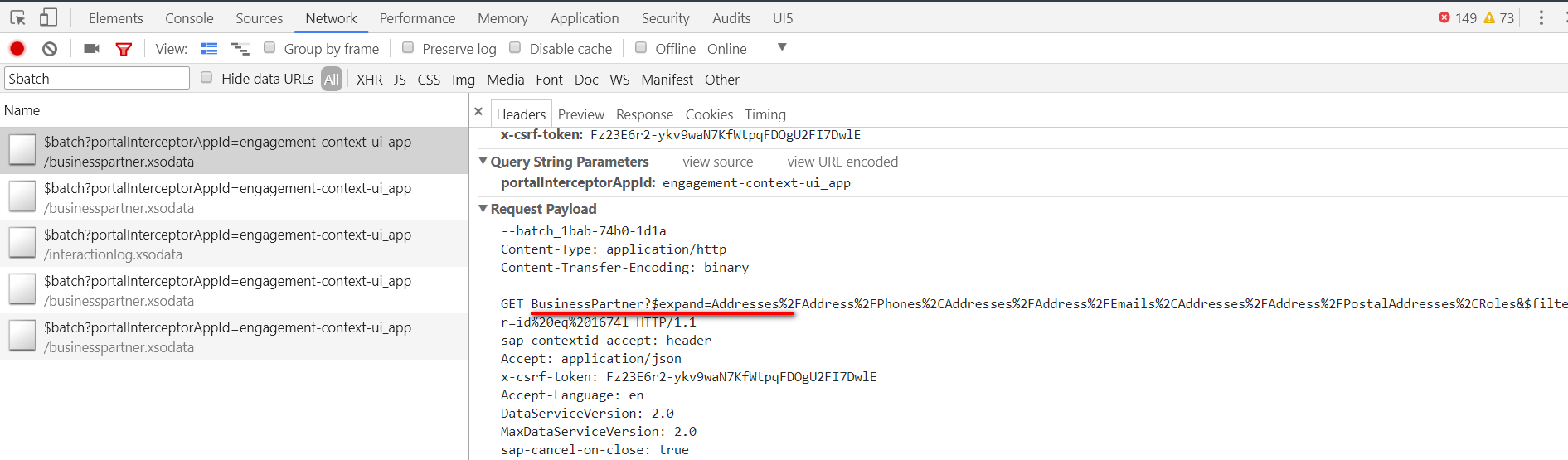Open the Application tab
The width and height of the screenshot is (1568, 460).
pos(585,17)
